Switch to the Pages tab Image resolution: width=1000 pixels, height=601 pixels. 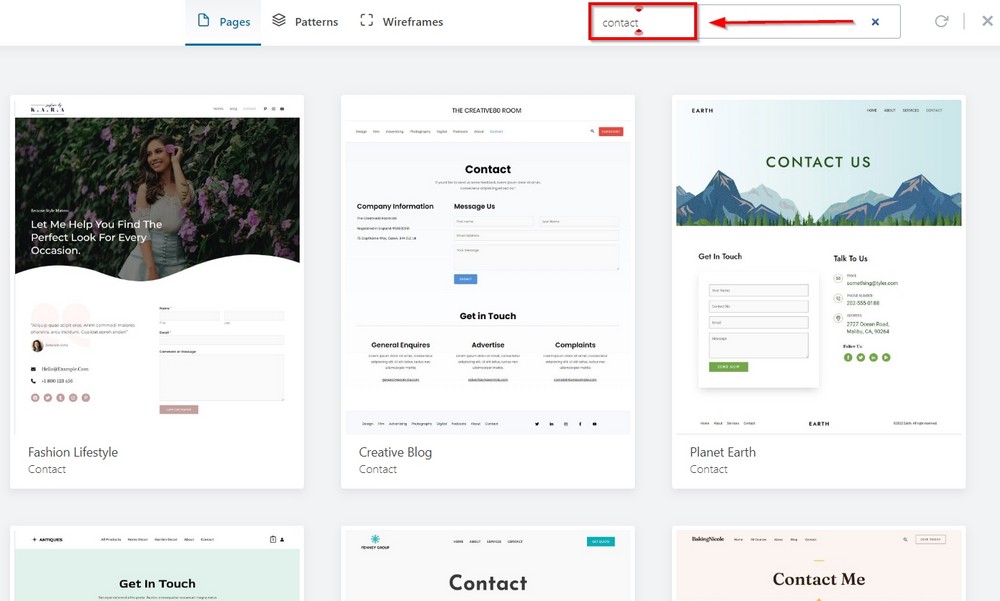(x=223, y=22)
